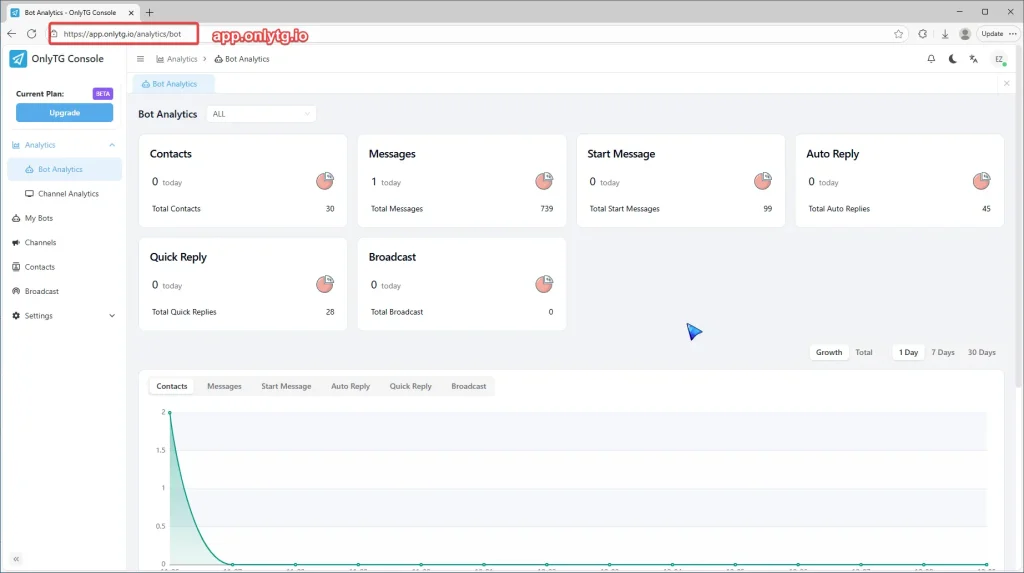Click the Upgrade plan button
The width and height of the screenshot is (1024, 573).
pyautogui.click(x=65, y=112)
